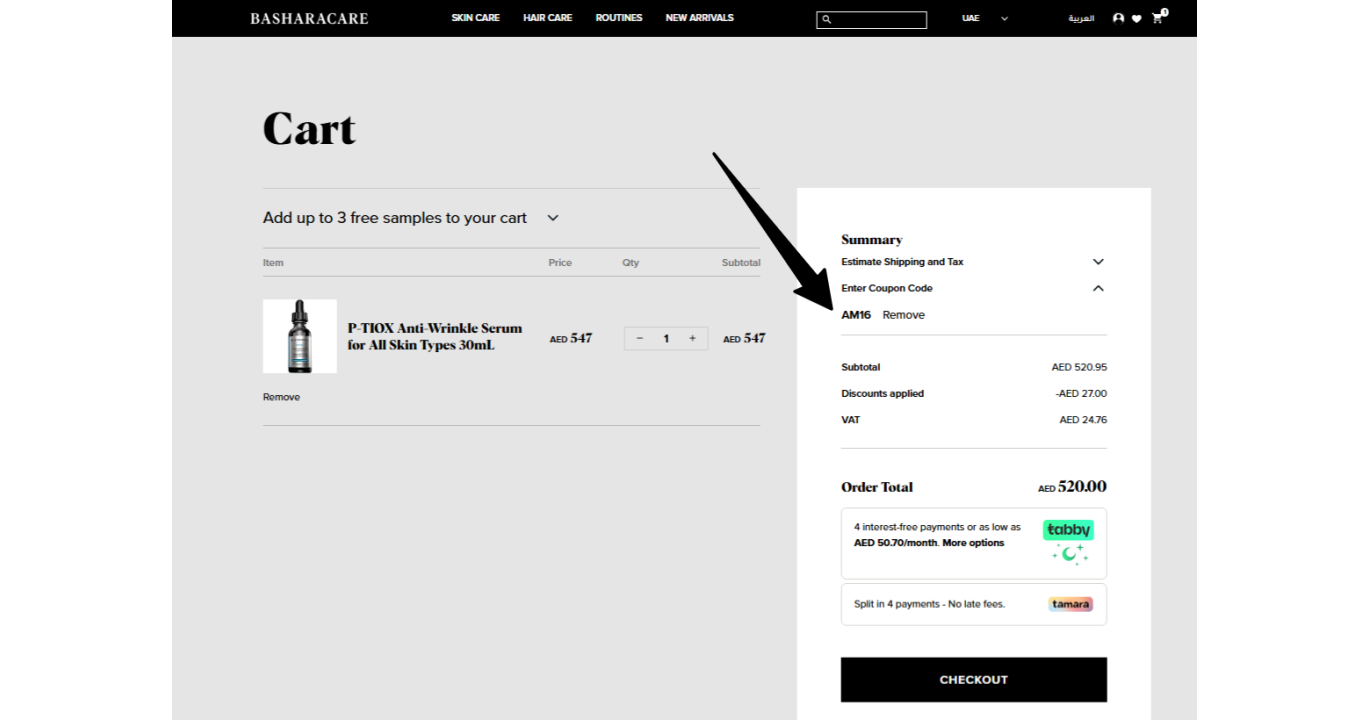
Task: Remove the serum item from cart
Action: pos(281,397)
